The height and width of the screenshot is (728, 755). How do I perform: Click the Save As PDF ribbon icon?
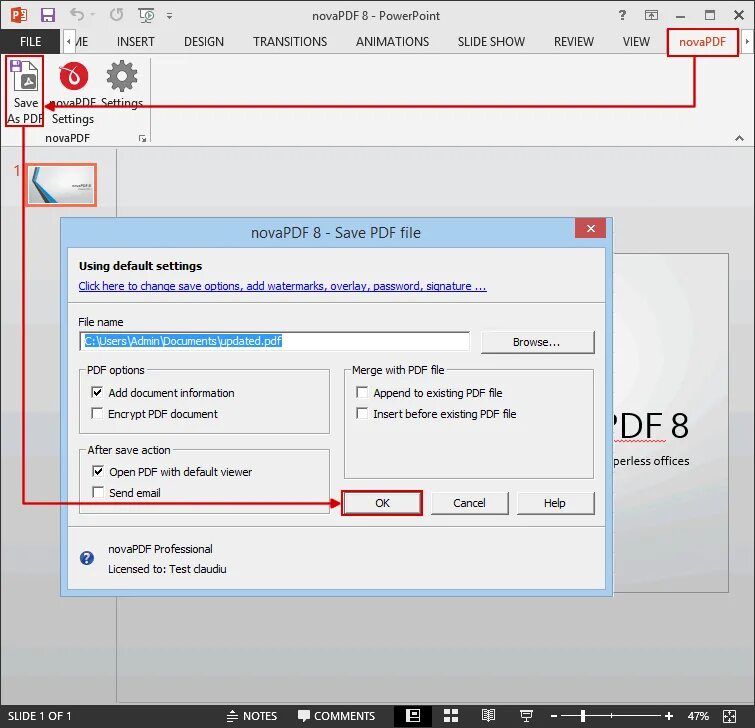(25, 91)
